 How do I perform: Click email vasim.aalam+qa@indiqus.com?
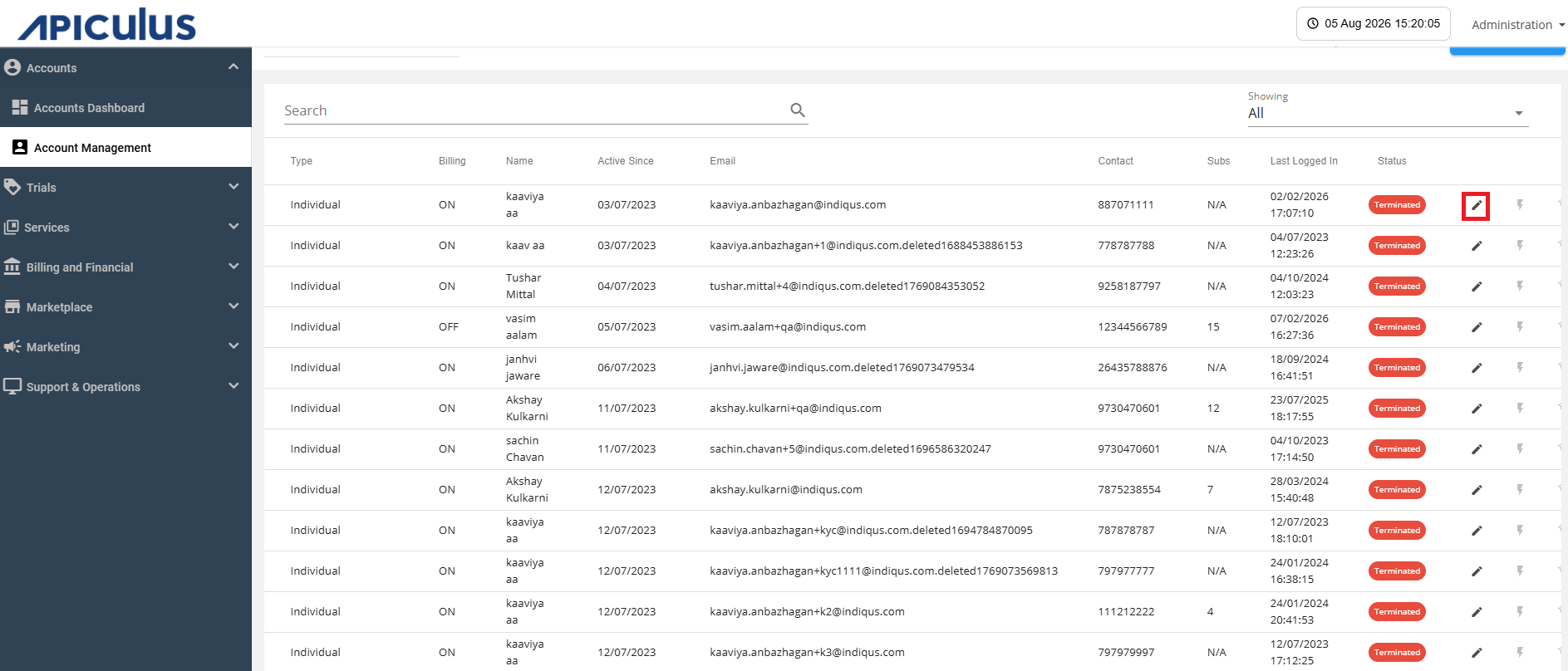[x=788, y=327]
